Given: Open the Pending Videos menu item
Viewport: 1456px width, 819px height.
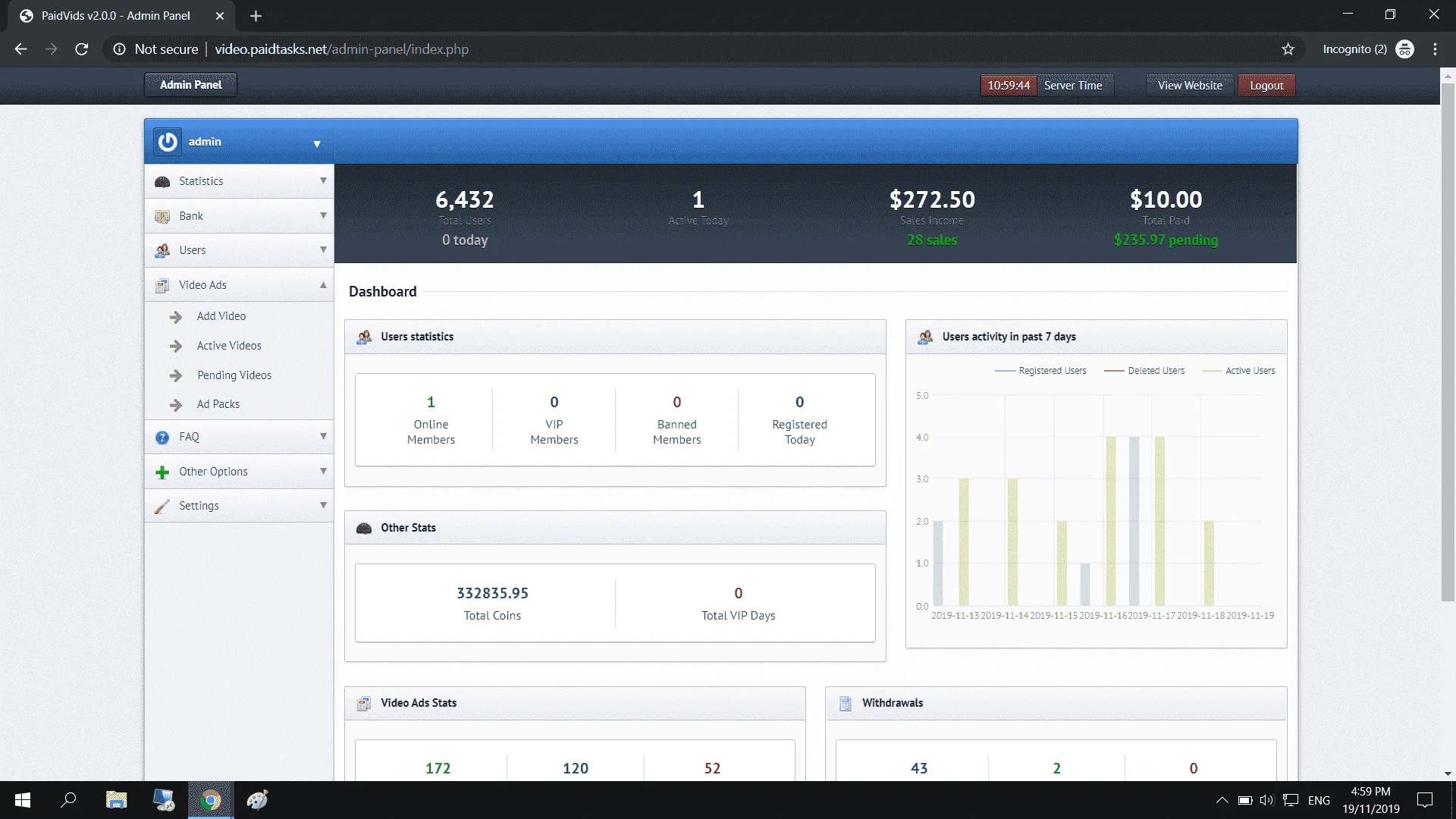Looking at the screenshot, I should [x=234, y=375].
